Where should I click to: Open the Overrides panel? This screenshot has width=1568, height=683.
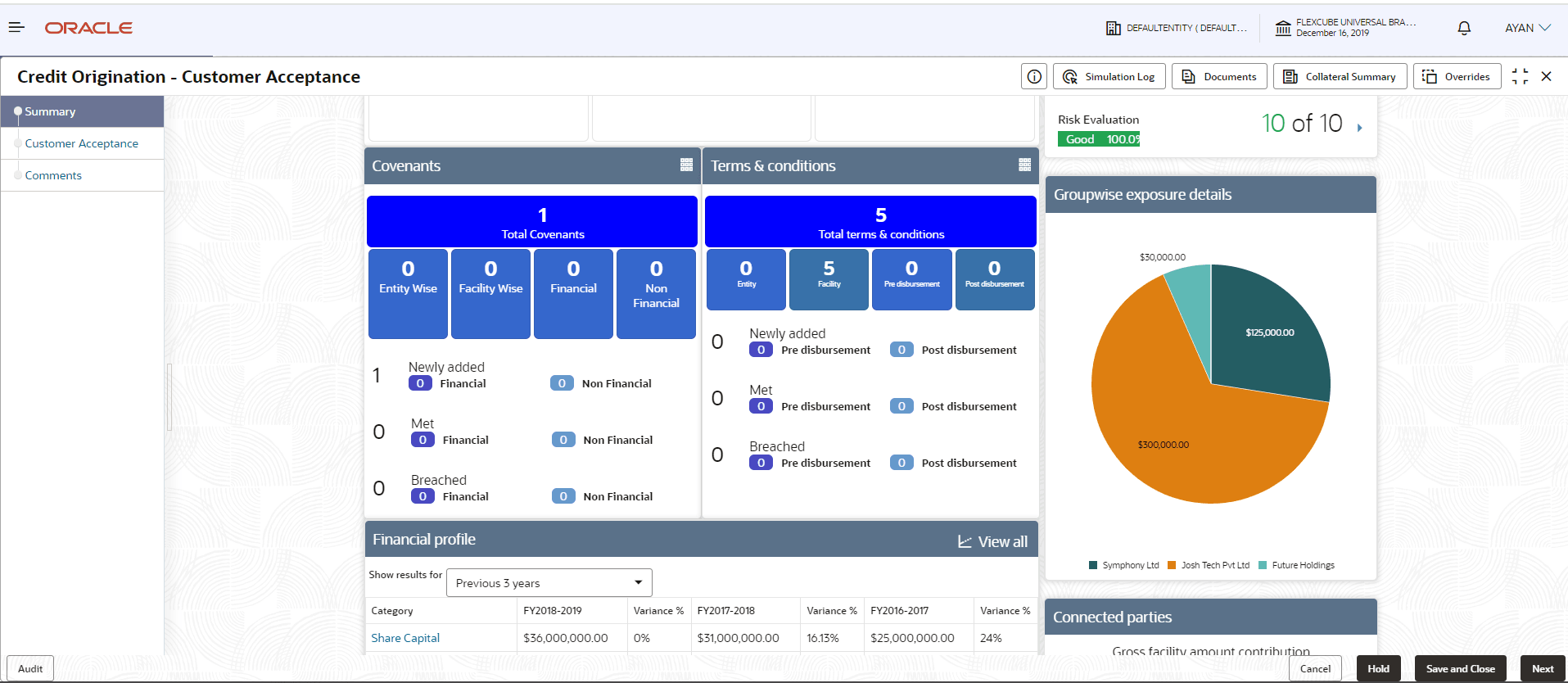1457,76
